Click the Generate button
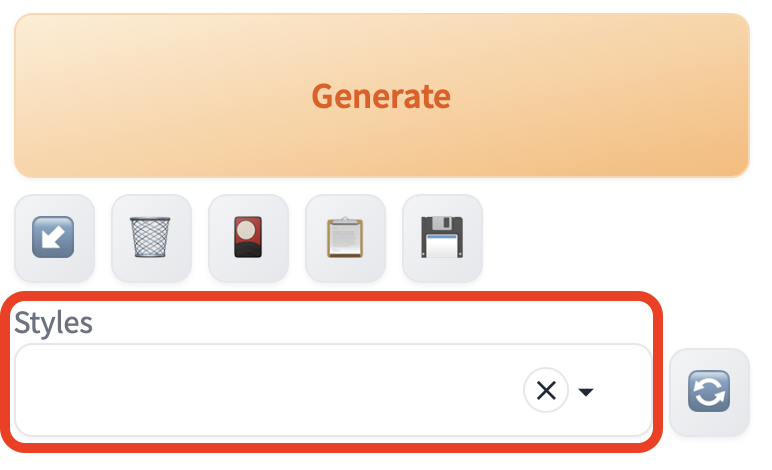This screenshot has width=772, height=470. click(x=381, y=96)
